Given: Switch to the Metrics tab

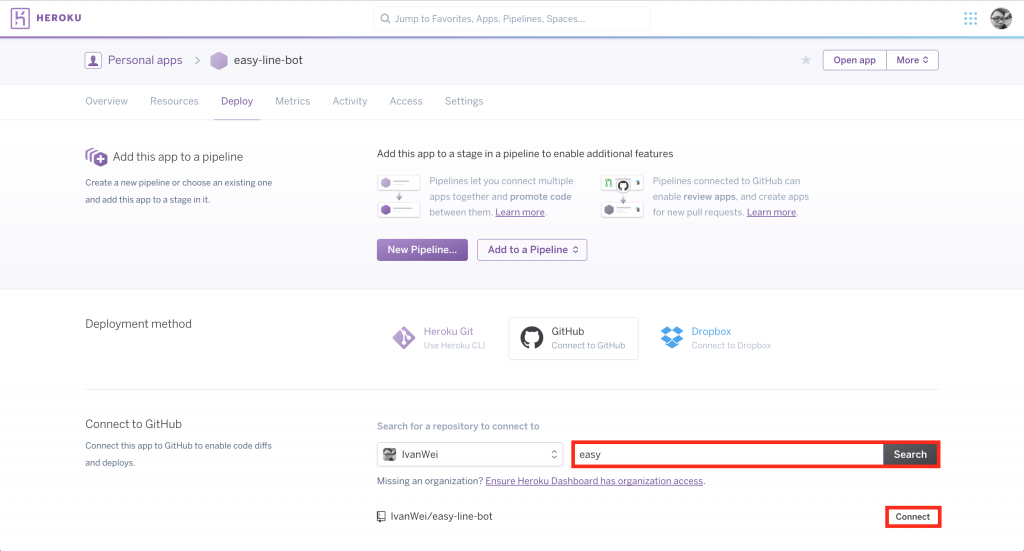Looking at the screenshot, I should tap(293, 101).
